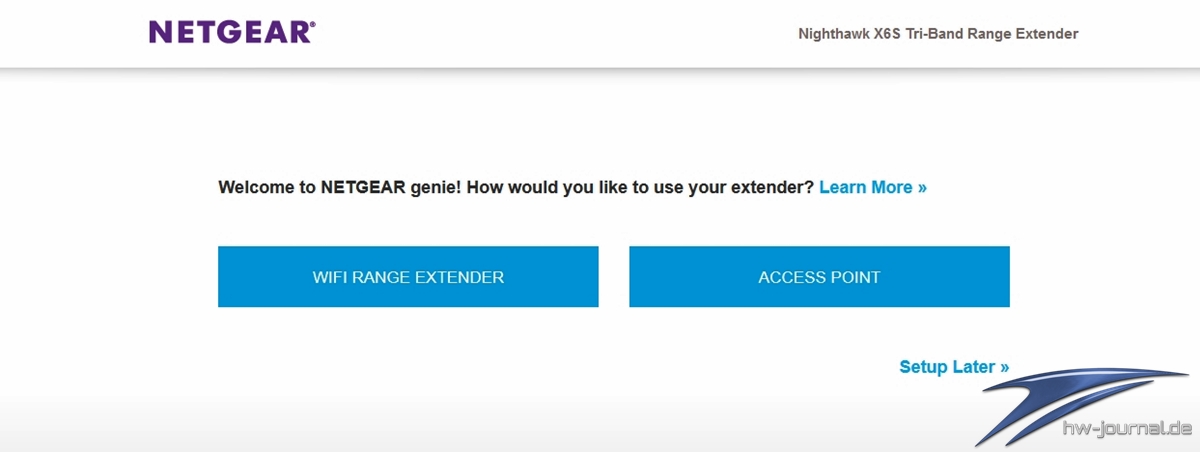Choose the WIFI RANGE EXTENDER mode
1200x452 pixels.
(x=408, y=277)
